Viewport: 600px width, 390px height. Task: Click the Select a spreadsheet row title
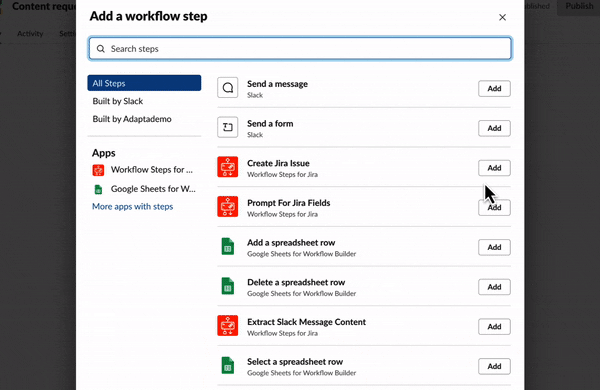pos(295,362)
